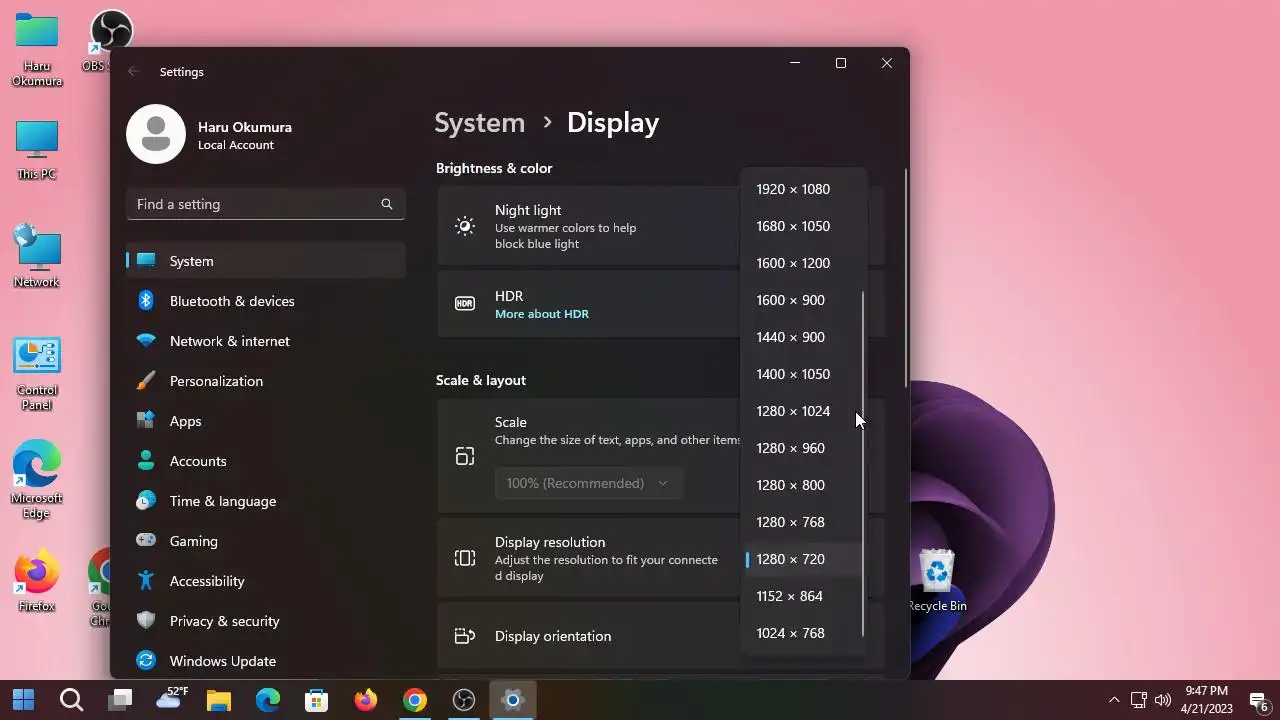Viewport: 1280px width, 720px height.
Task: Select the Recycle Bin desktop icon
Action: [937, 580]
